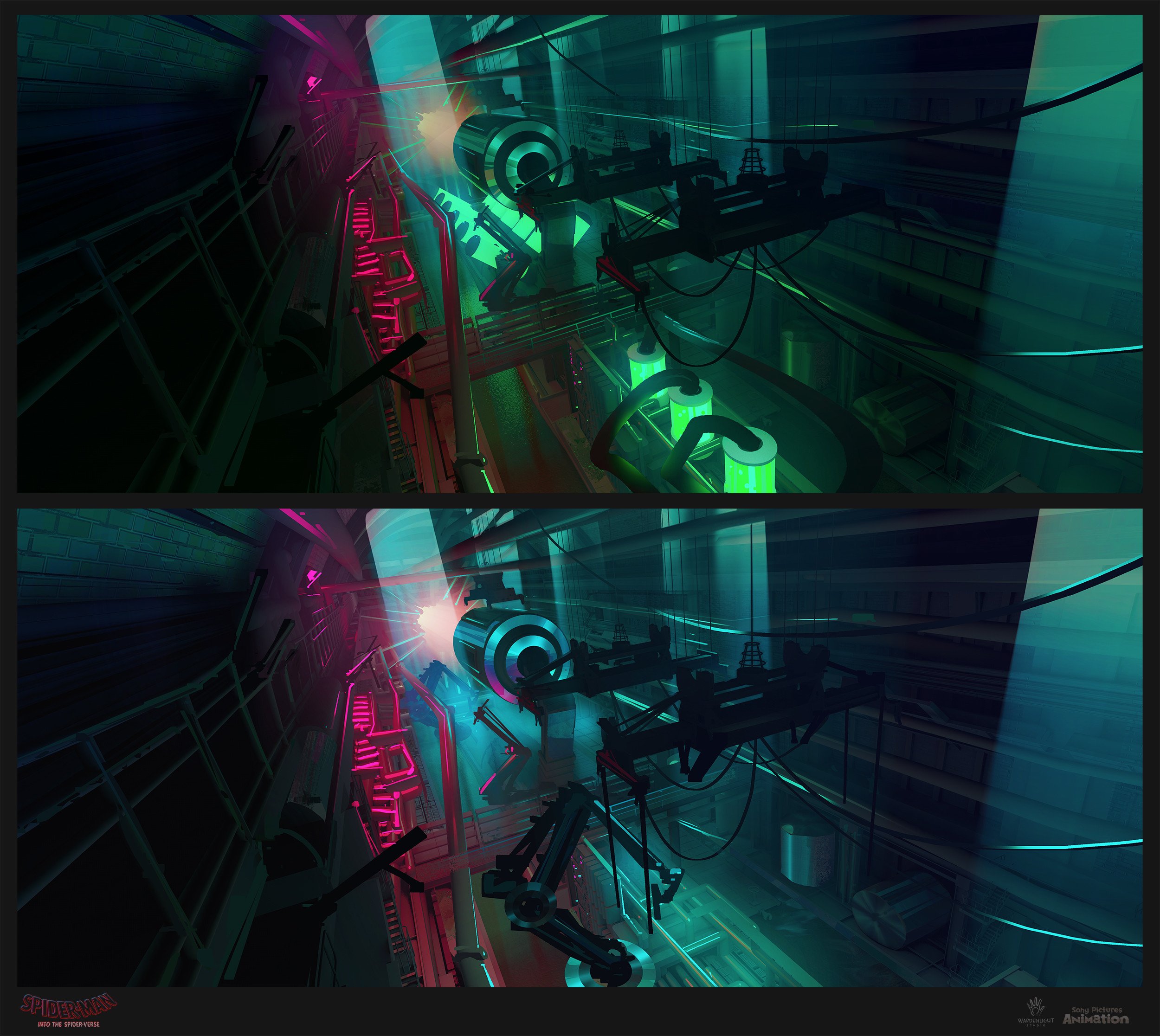Click the topmost glowing green canister

[647, 364]
